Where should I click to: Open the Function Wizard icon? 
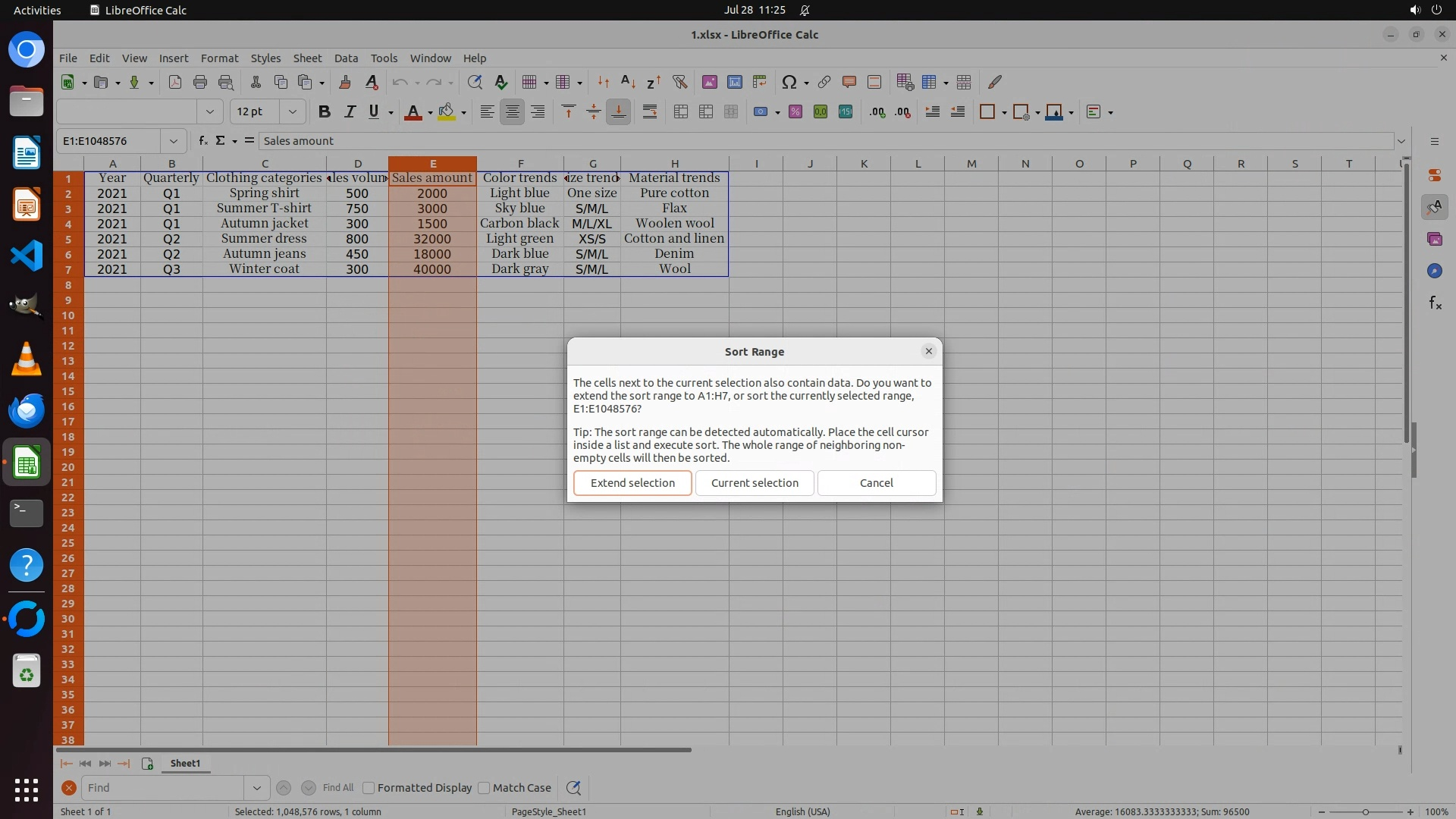point(202,140)
